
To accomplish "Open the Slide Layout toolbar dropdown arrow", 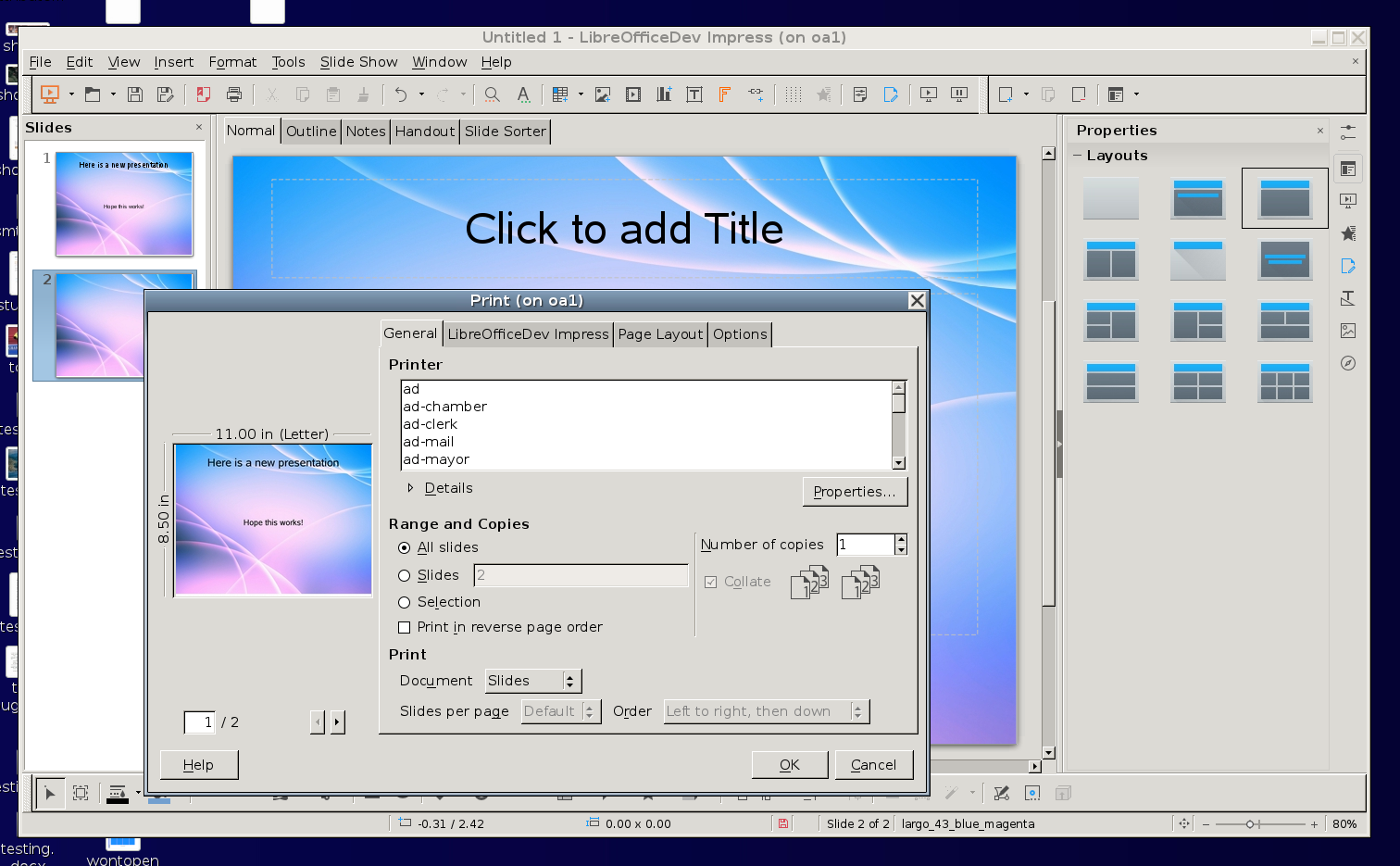I will (x=1136, y=94).
